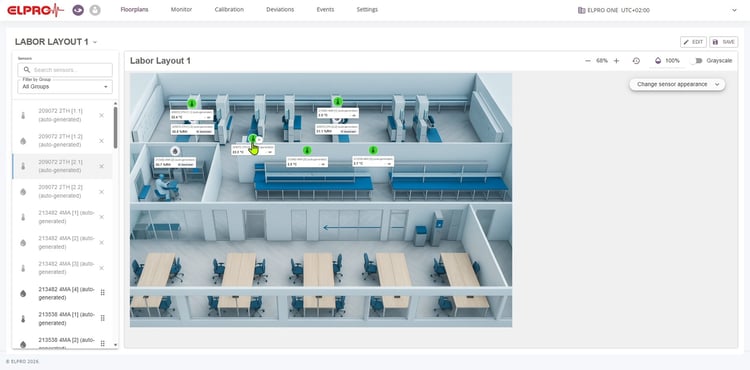Image resolution: width=750 pixels, height=370 pixels.
Task: Zoom out floorplan with minus icon
Action: (x=588, y=61)
